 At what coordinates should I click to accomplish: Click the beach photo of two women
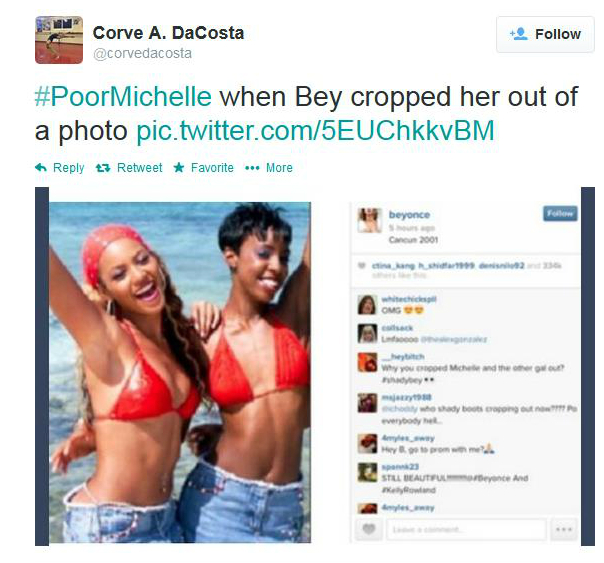coord(180,372)
